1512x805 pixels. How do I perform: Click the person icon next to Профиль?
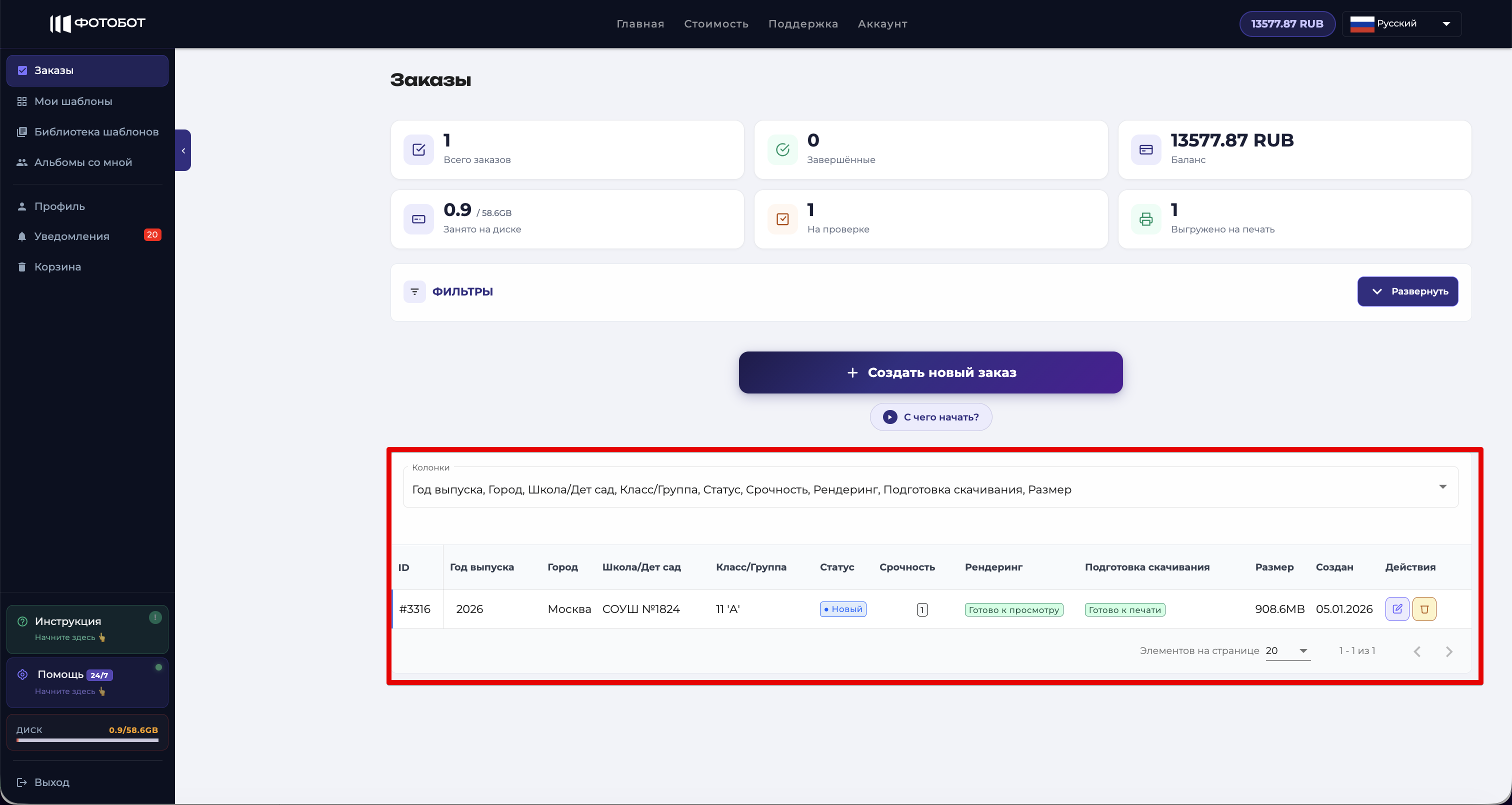21,206
